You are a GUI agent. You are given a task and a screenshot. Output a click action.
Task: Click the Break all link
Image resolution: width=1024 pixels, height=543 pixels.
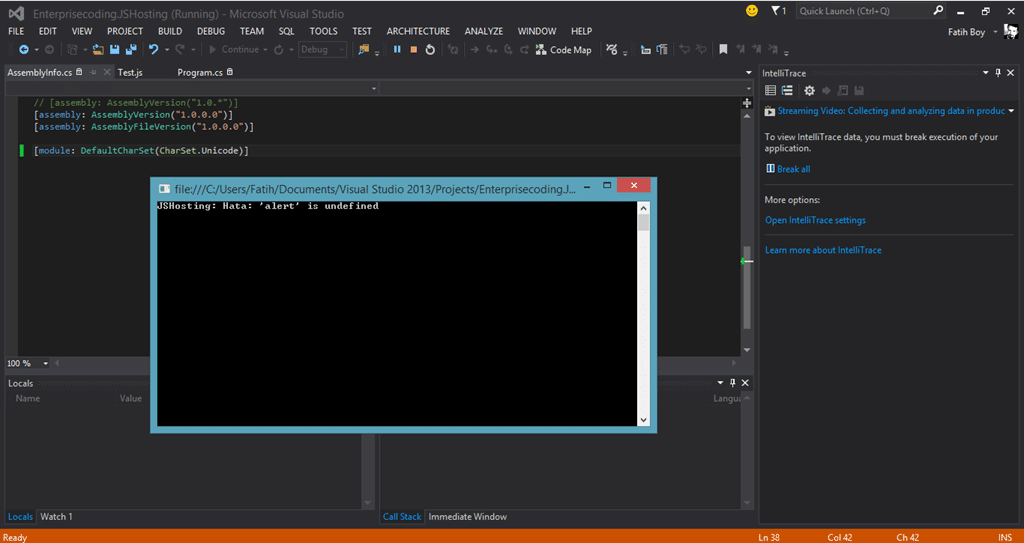click(x=793, y=169)
